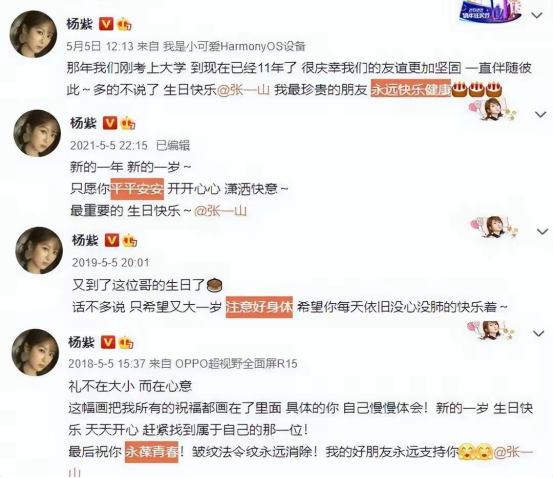Expand chevron on the 2018-5-5 post
The image size is (553, 478).
pos(539,334)
